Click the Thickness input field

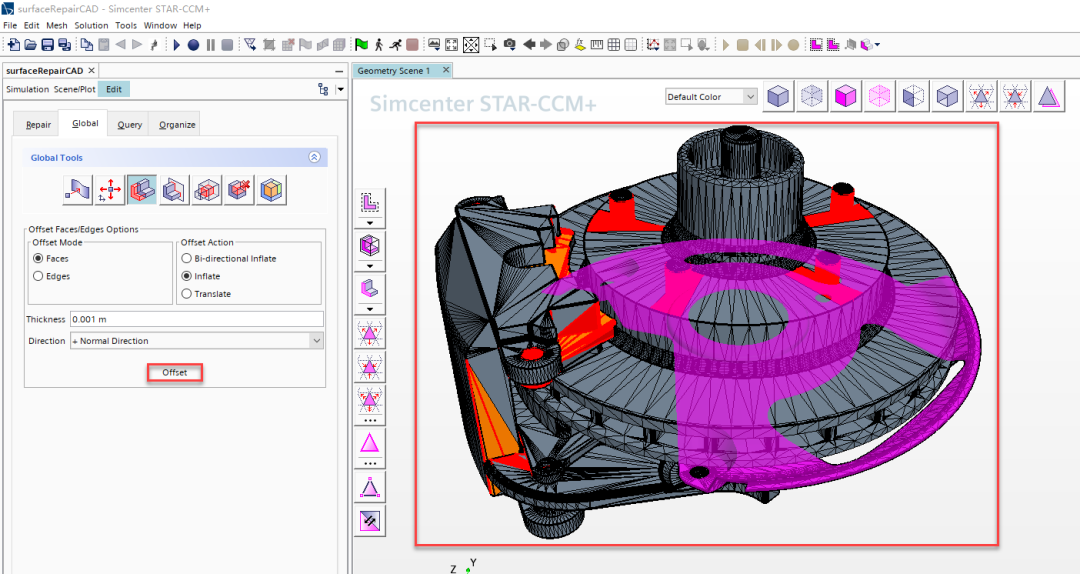(196, 319)
